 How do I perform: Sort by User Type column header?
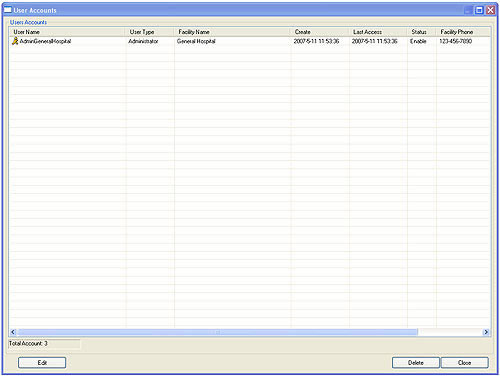(x=150, y=32)
